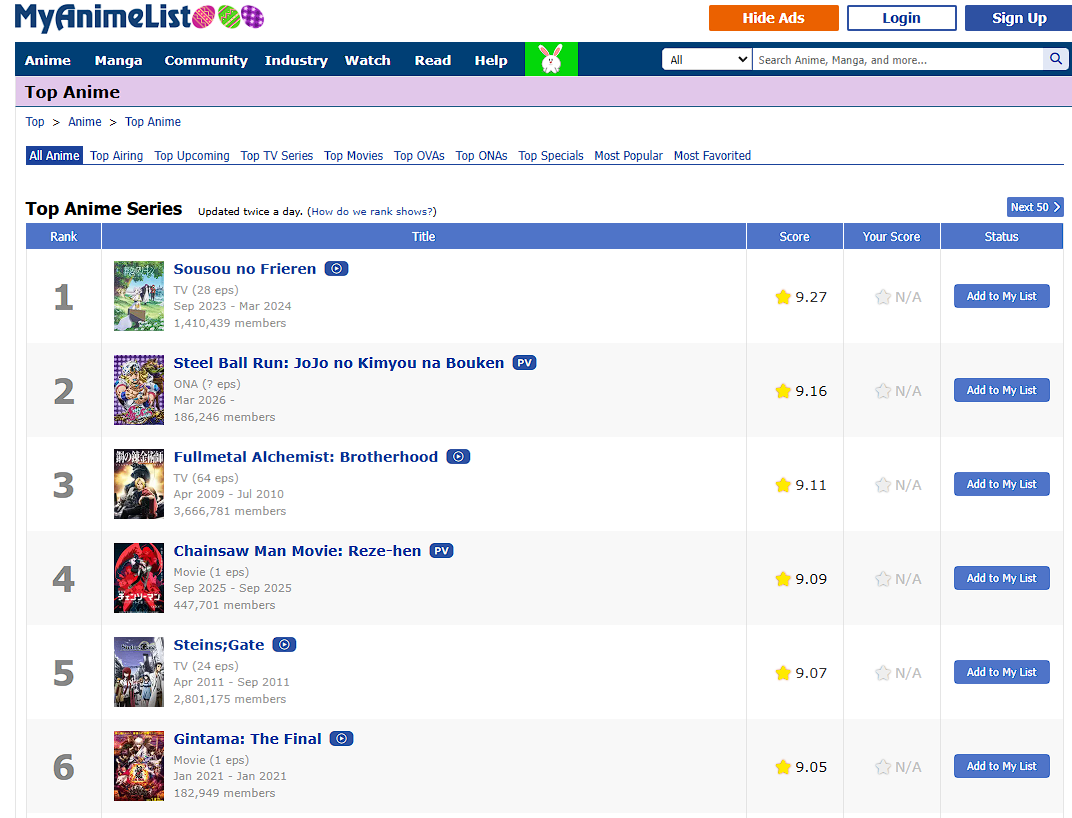Open the Manga menu

118,60
